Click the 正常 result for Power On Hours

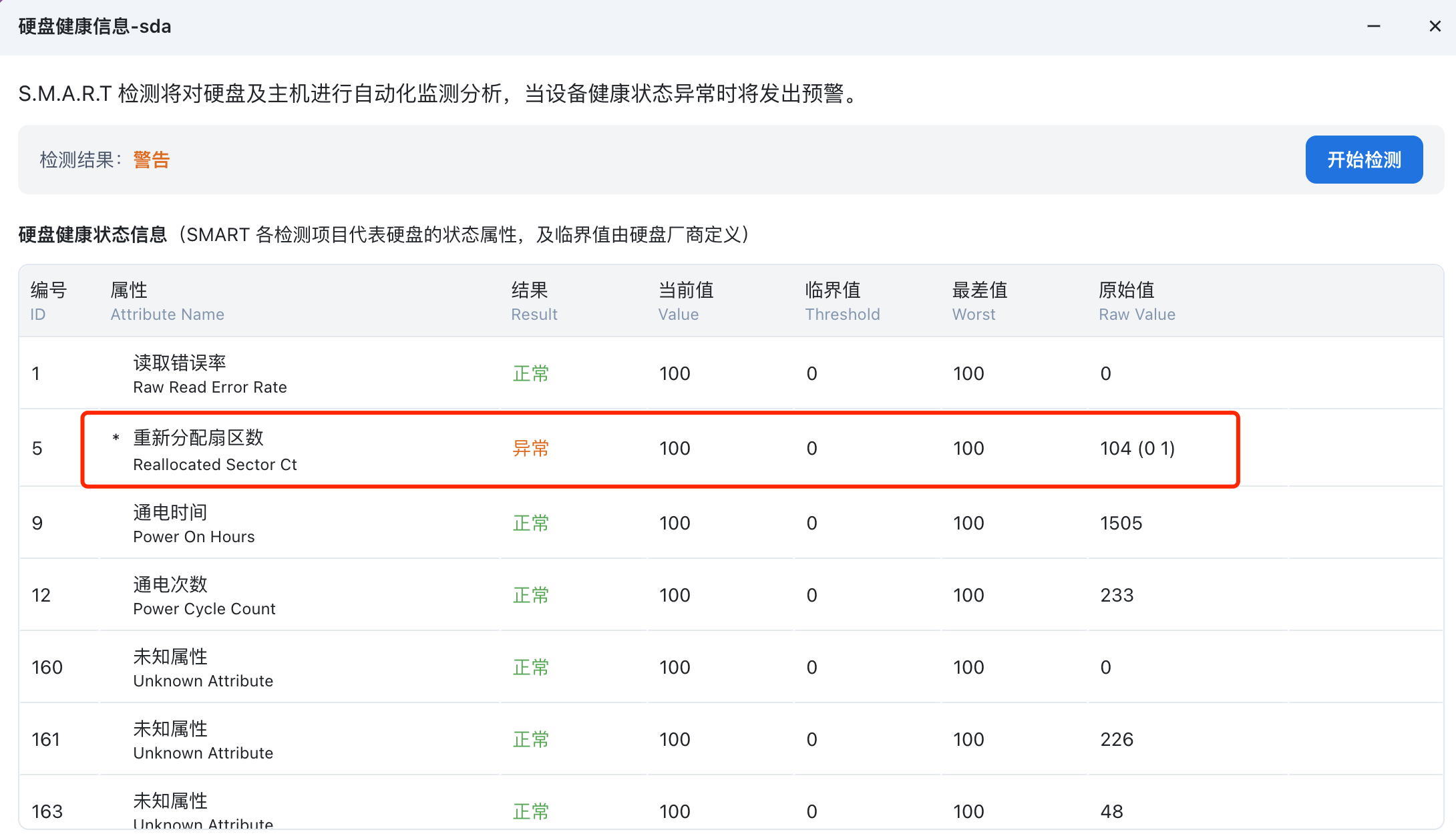coord(531,523)
